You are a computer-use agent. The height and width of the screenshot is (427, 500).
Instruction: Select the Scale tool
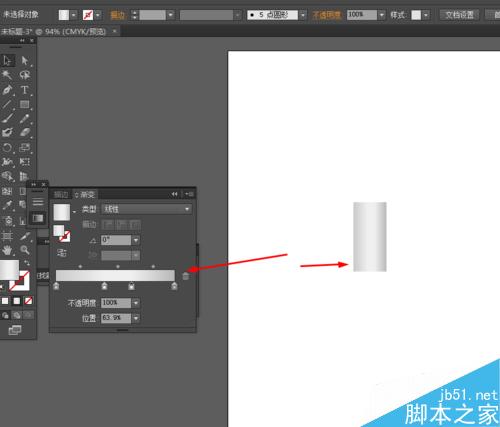[x=24, y=147]
